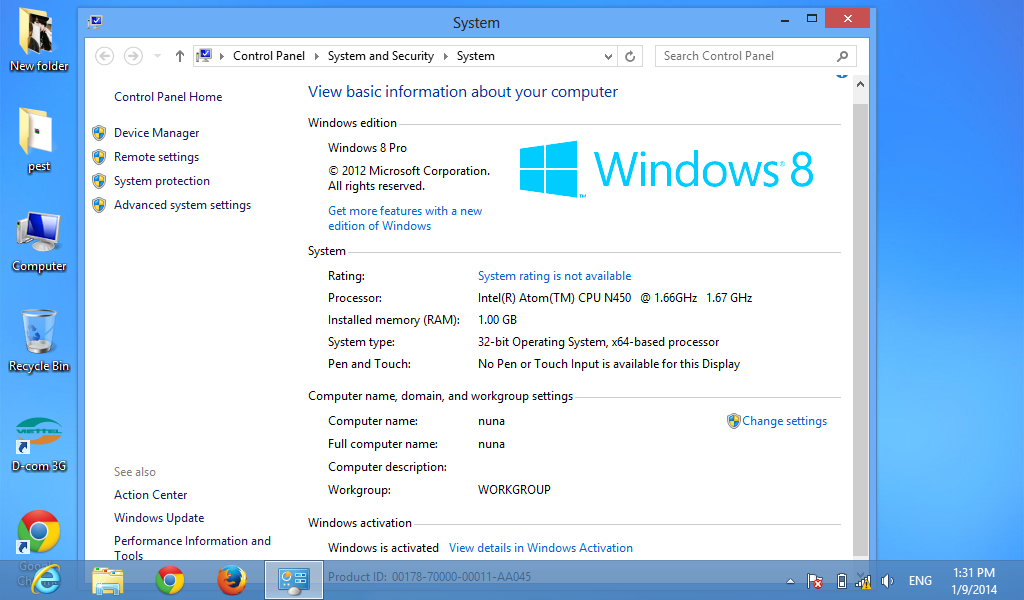1024x600 pixels.
Task: Click Get more features with a new edition link
Action: 405,218
